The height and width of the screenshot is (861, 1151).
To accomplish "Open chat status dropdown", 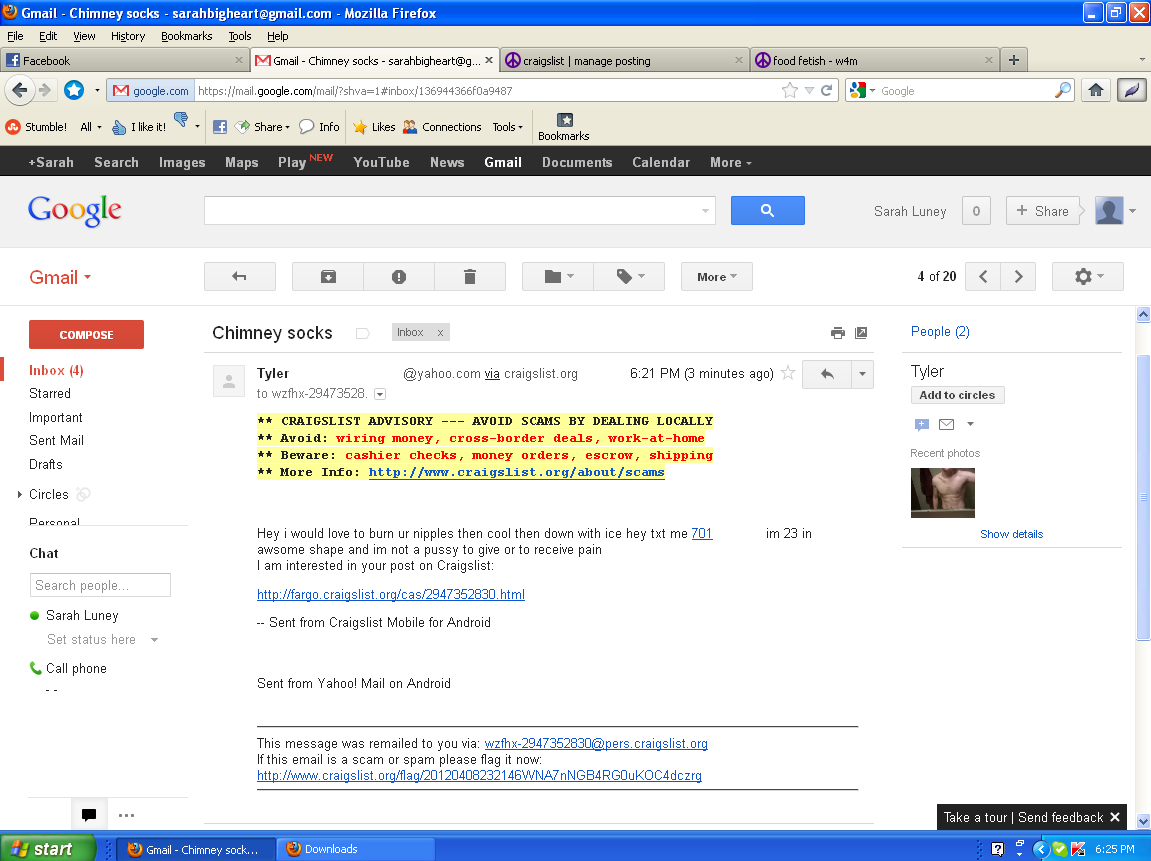I will tap(154, 640).
